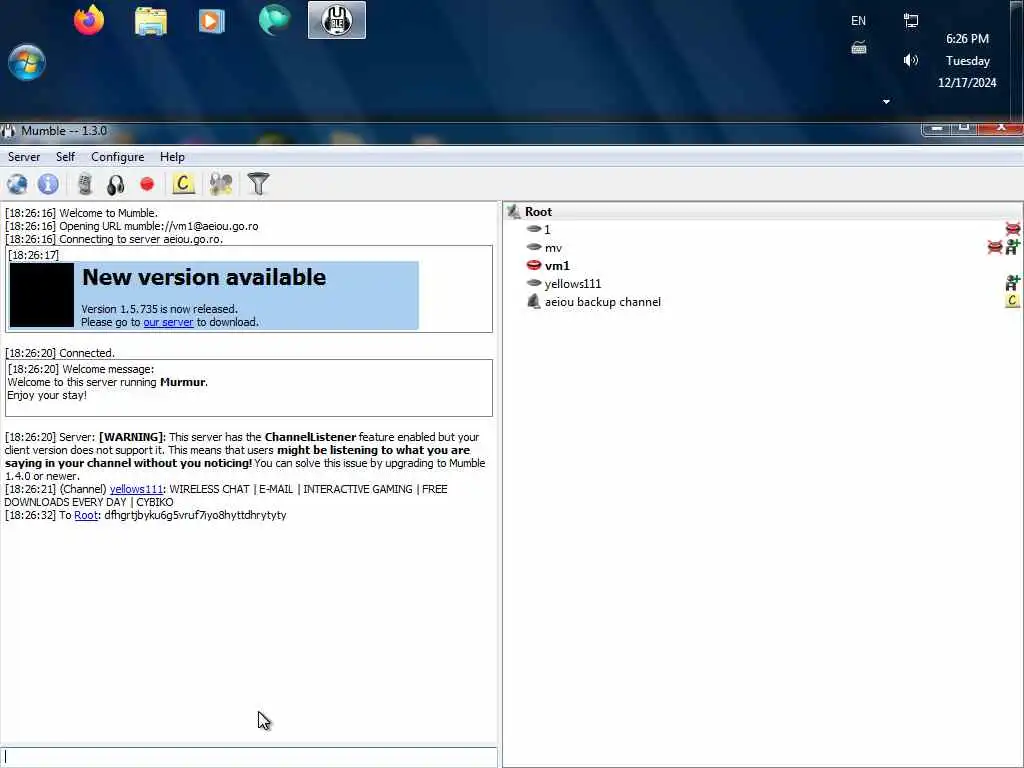Click the authenticated icon on yellows111's row

[1013, 283]
